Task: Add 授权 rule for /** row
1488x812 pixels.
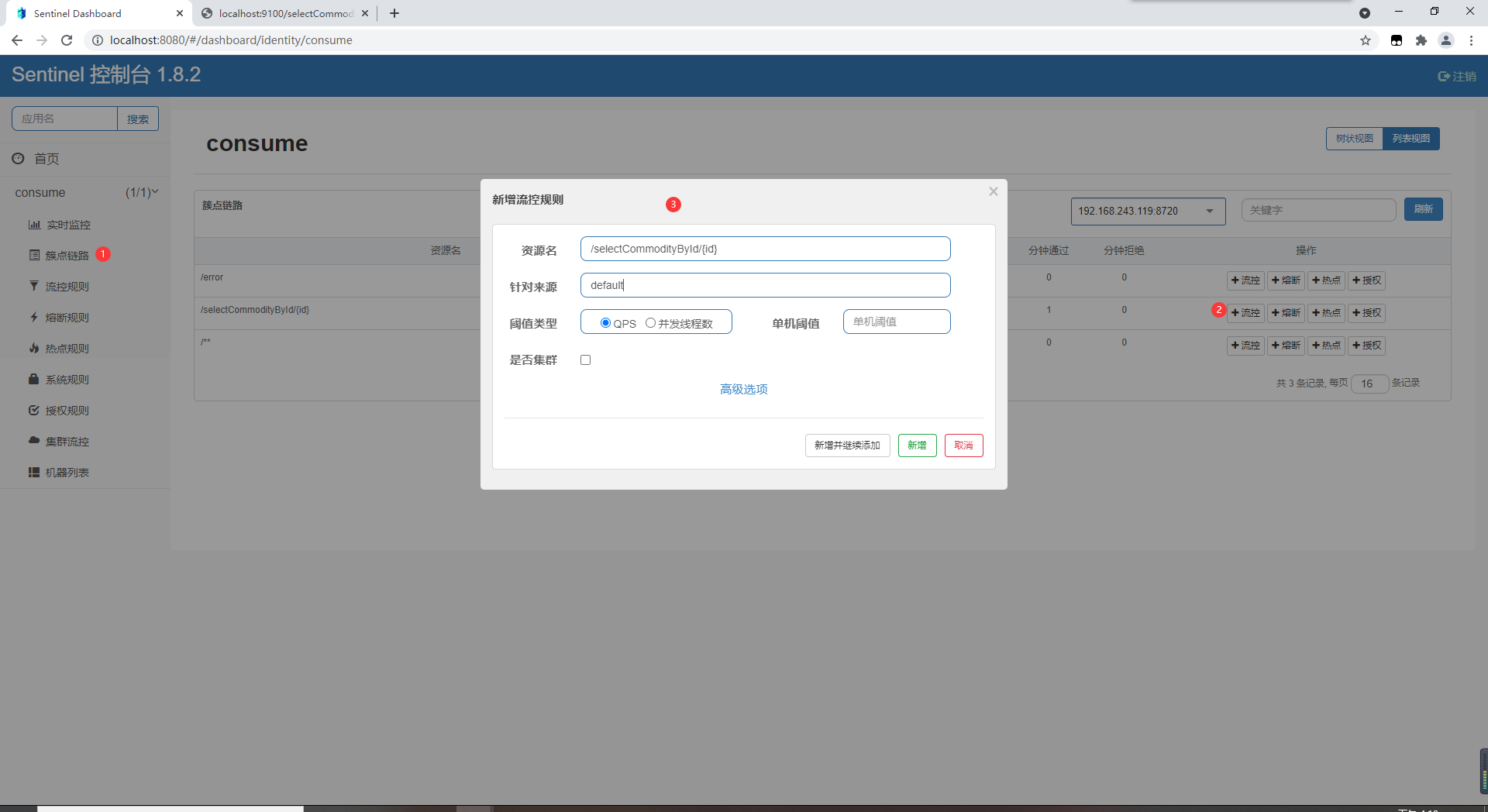Action: [1366, 346]
